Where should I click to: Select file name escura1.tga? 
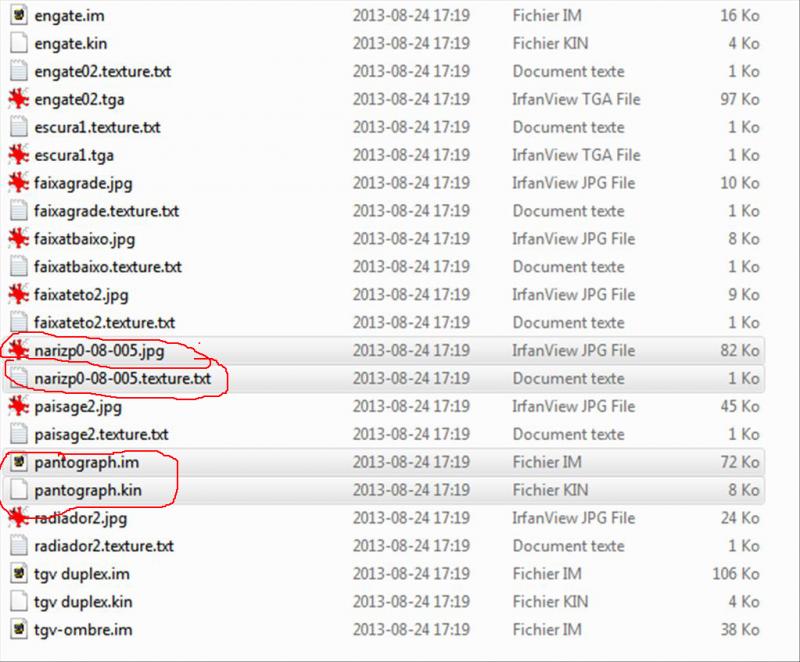(74, 156)
